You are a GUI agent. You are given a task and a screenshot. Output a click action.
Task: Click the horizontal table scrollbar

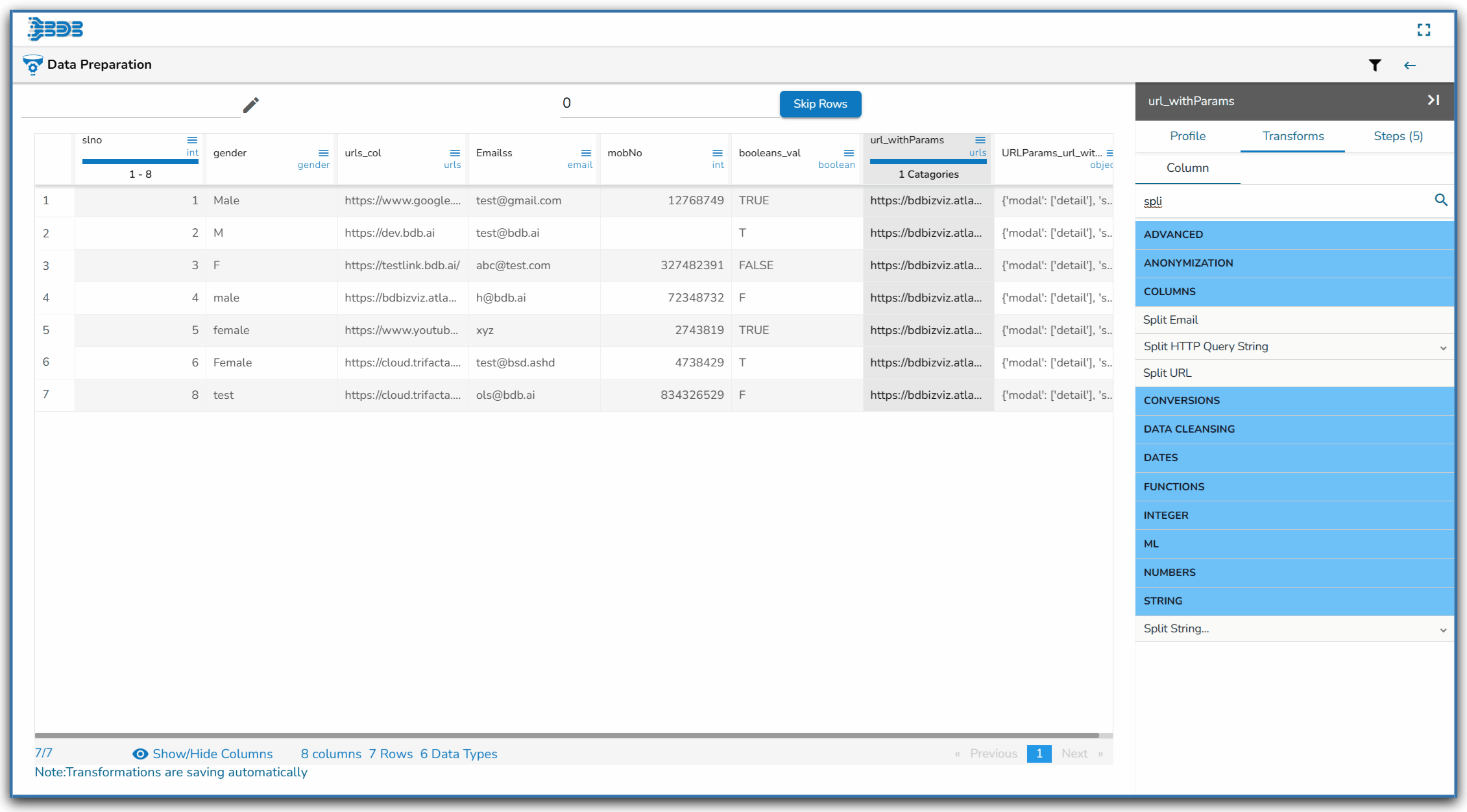(566, 735)
